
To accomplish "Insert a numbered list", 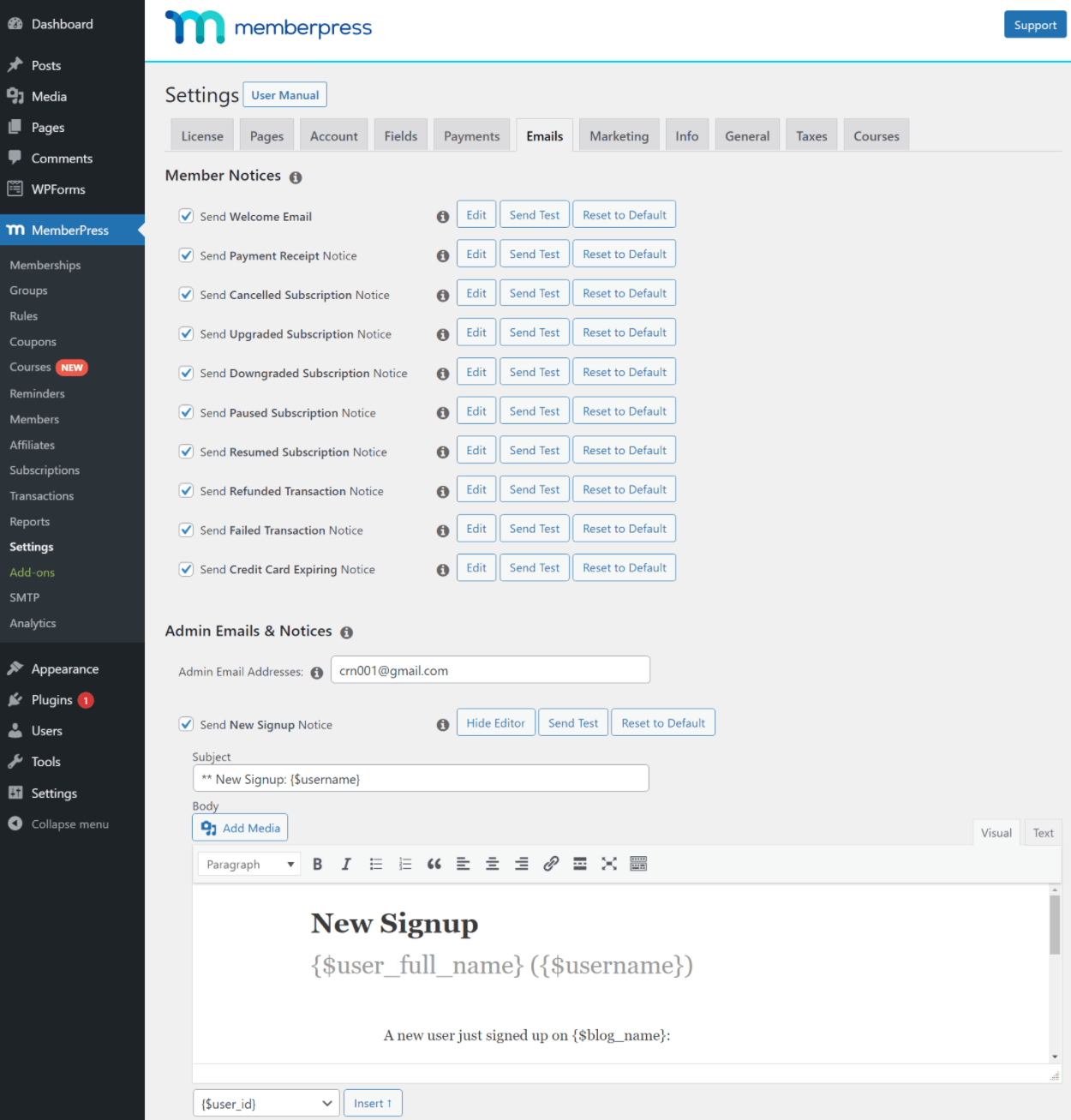I will pyautogui.click(x=405, y=864).
